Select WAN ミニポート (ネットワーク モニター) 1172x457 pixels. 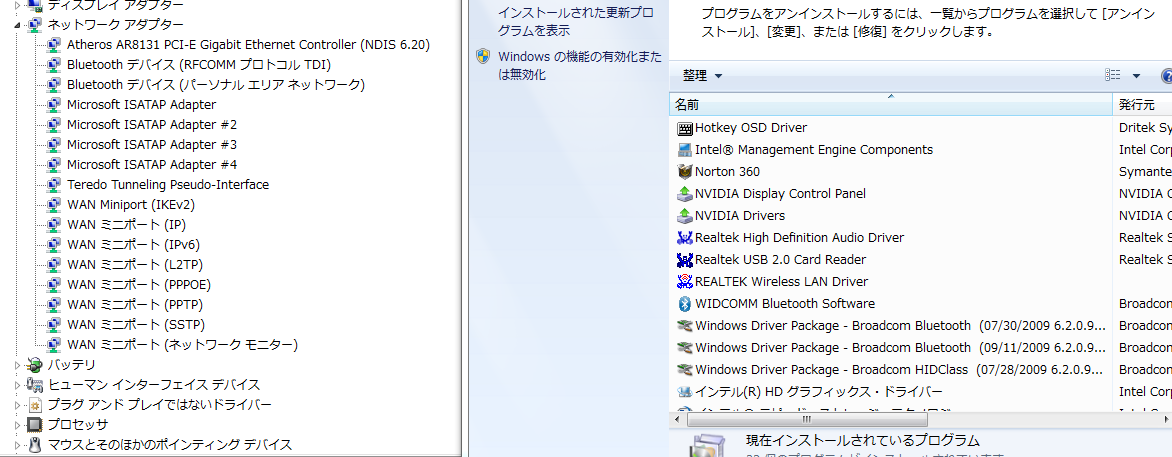(x=182, y=345)
